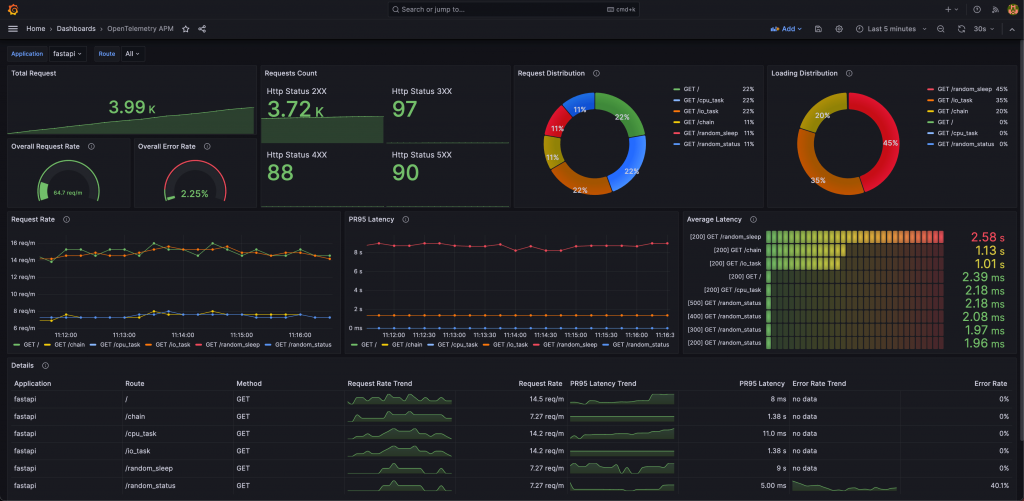This screenshot has width=1024, height=501.
Task: Open the Route All dropdown
Action: tap(133, 54)
